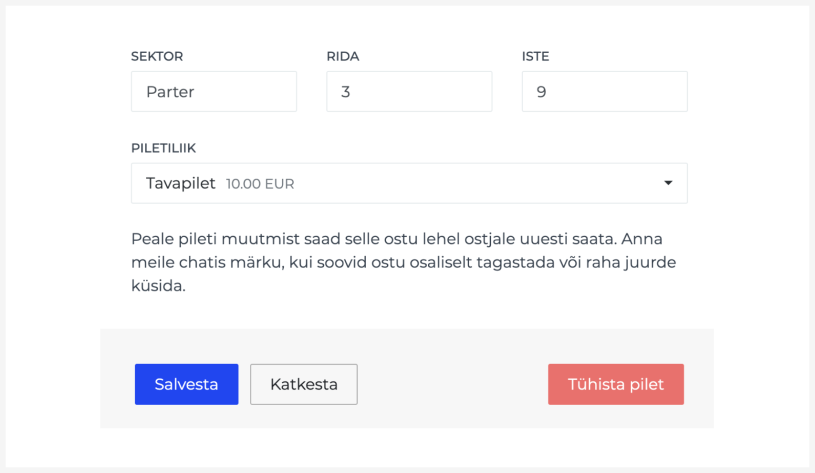
Task: Click the RIDA field label
Action: [343, 56]
